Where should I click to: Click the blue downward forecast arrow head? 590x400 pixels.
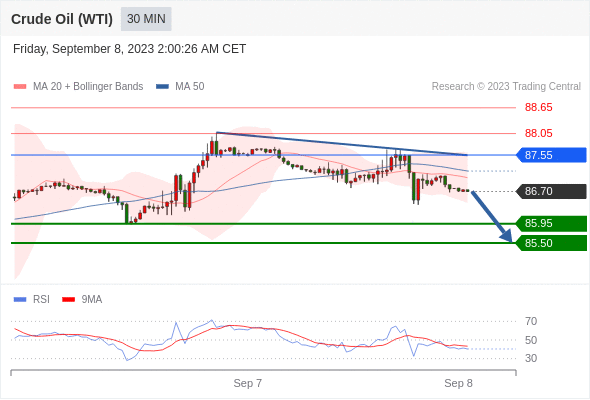click(x=507, y=236)
